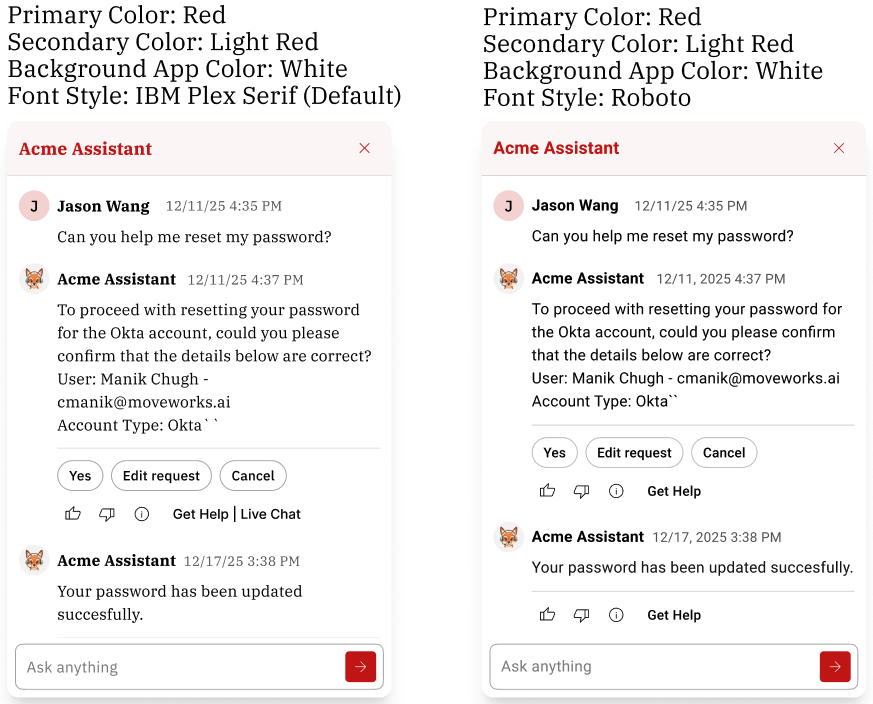The image size is (873, 704).
Task: Like the 'password has been updated' reply in Roboto chat
Action: [547, 615]
